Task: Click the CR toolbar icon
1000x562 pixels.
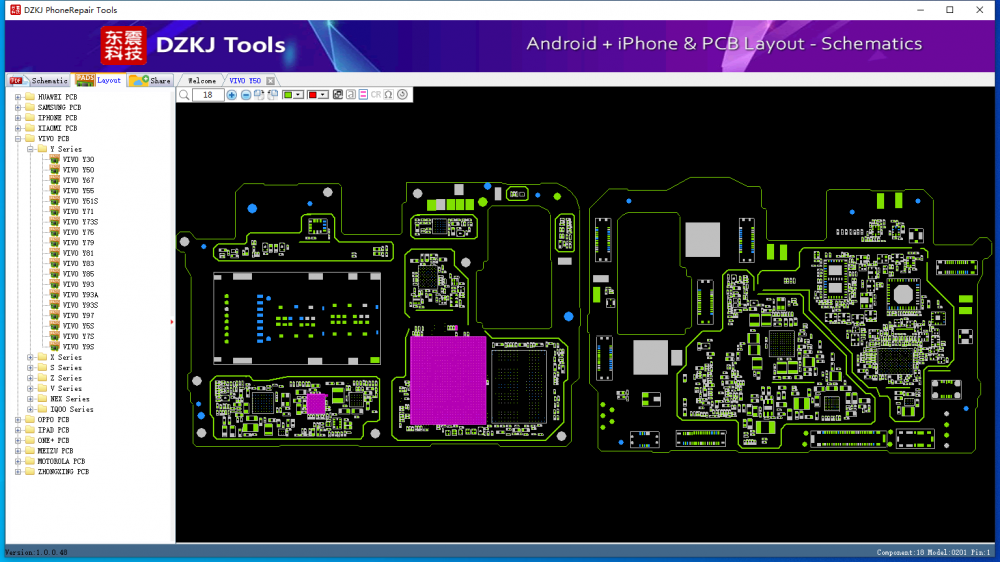Action: coord(376,95)
